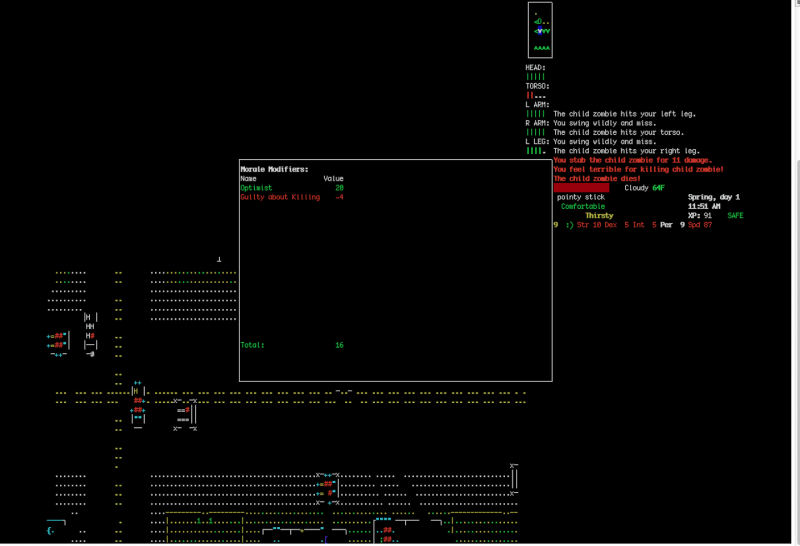Click the L LEG health bar
Screen dimensions: 800x546
point(535,151)
